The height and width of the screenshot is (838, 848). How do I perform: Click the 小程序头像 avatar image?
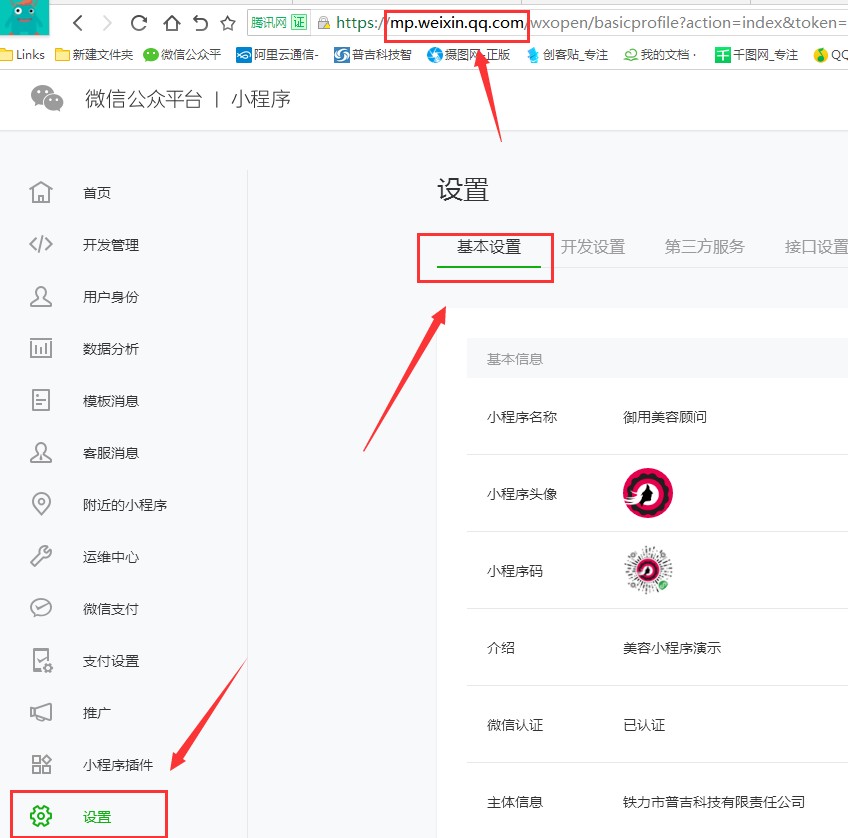click(647, 492)
